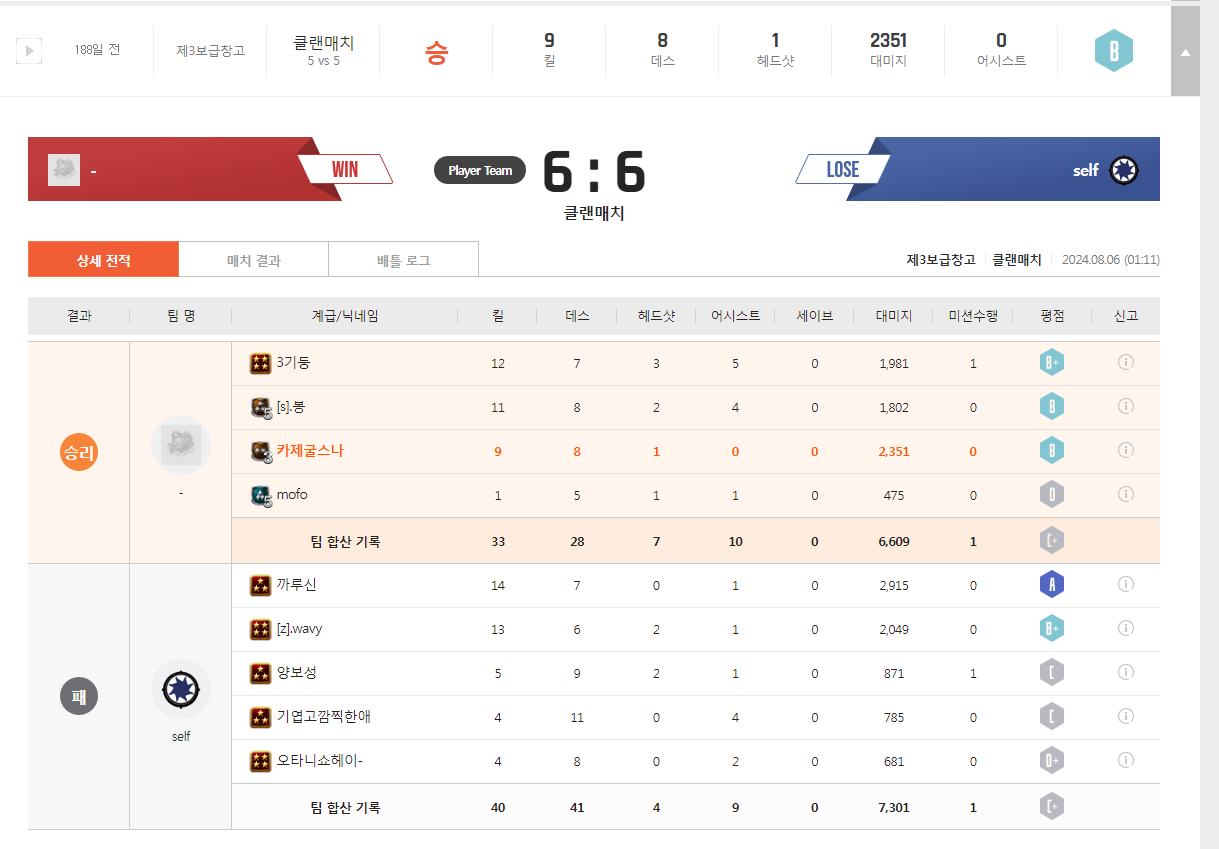Click the self emblem in blue banner

pos(1124,170)
